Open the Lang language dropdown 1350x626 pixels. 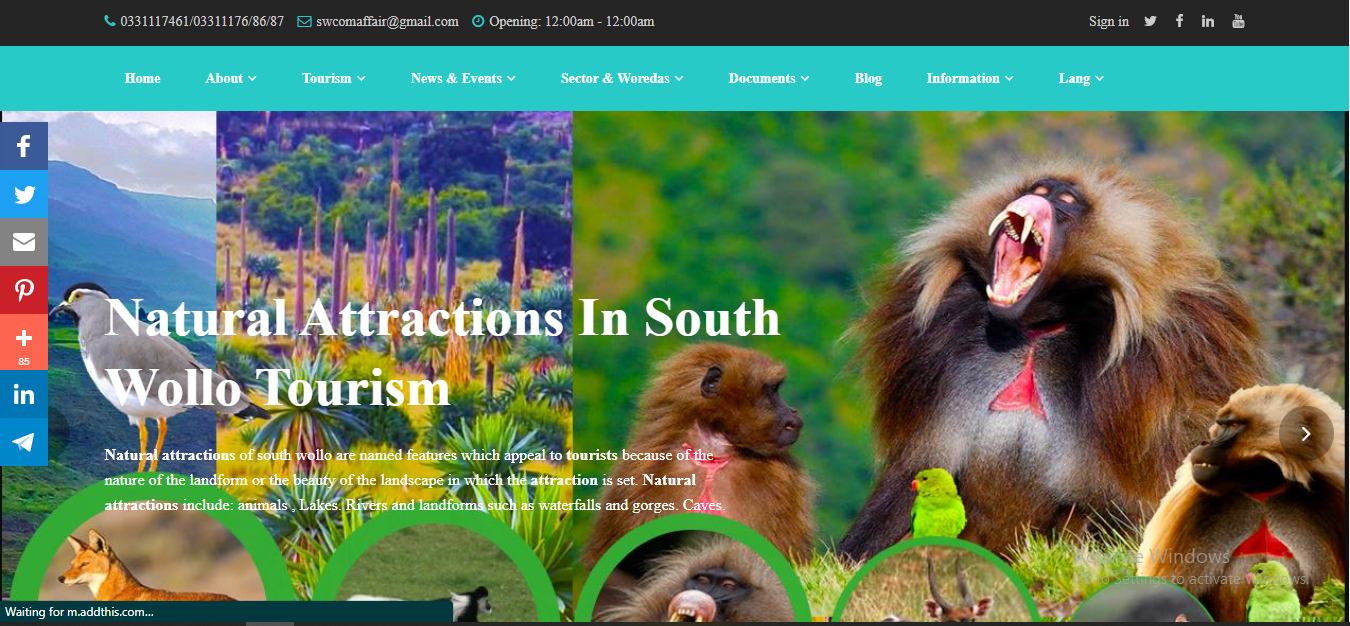[1081, 78]
